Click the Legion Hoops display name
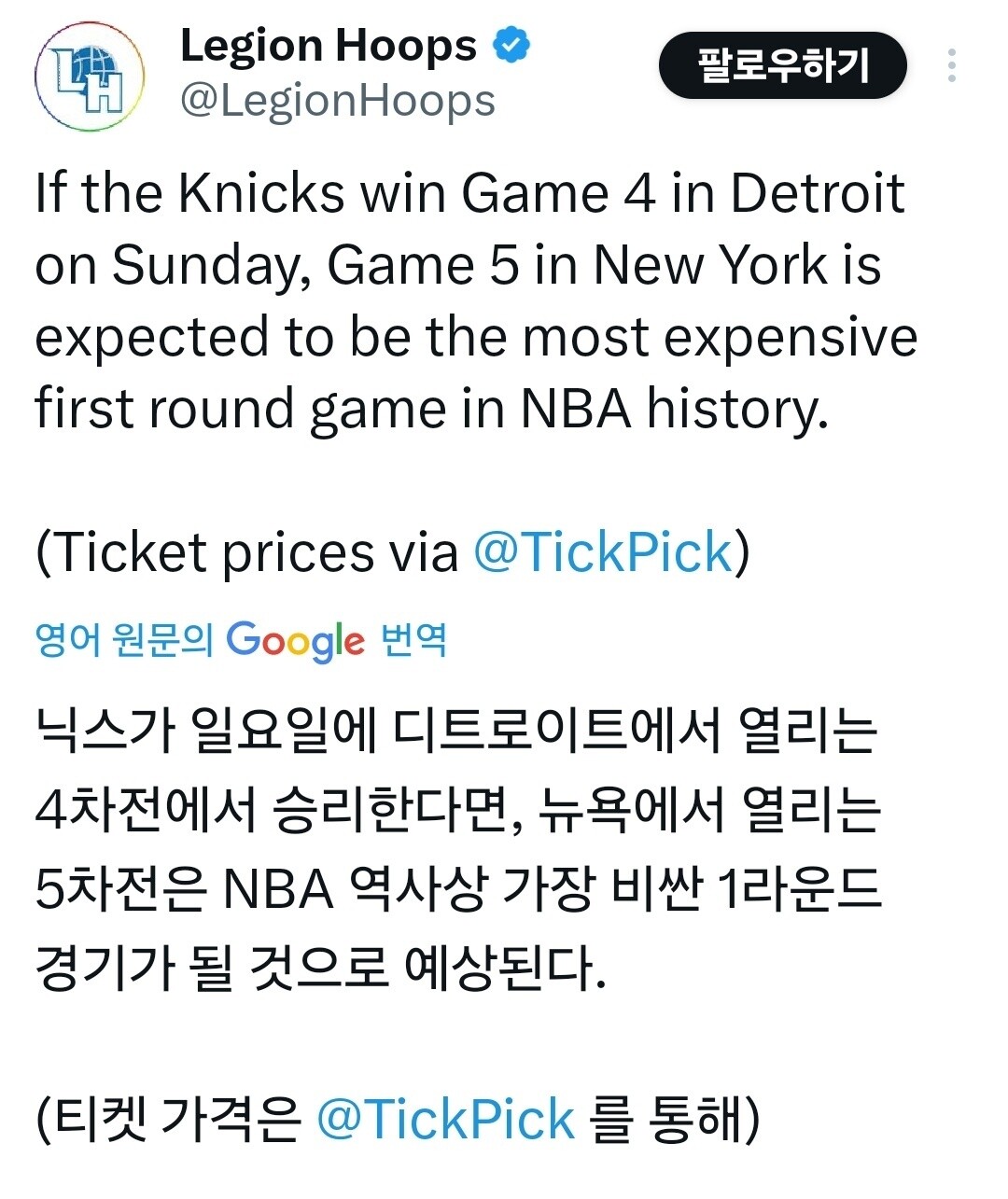Screen dimensions: 1008x1199 click(328, 46)
